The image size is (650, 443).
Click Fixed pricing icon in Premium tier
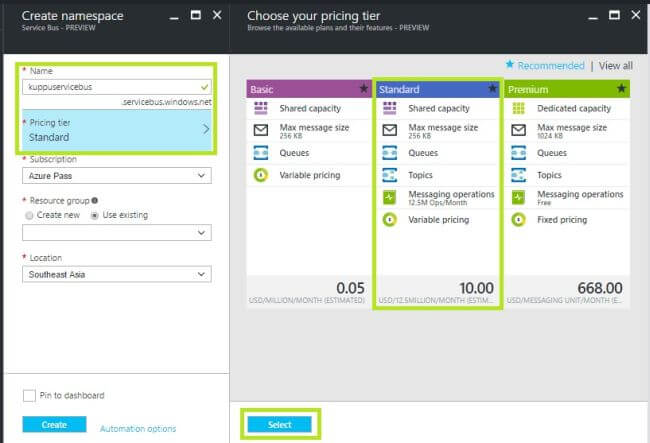click(519, 220)
